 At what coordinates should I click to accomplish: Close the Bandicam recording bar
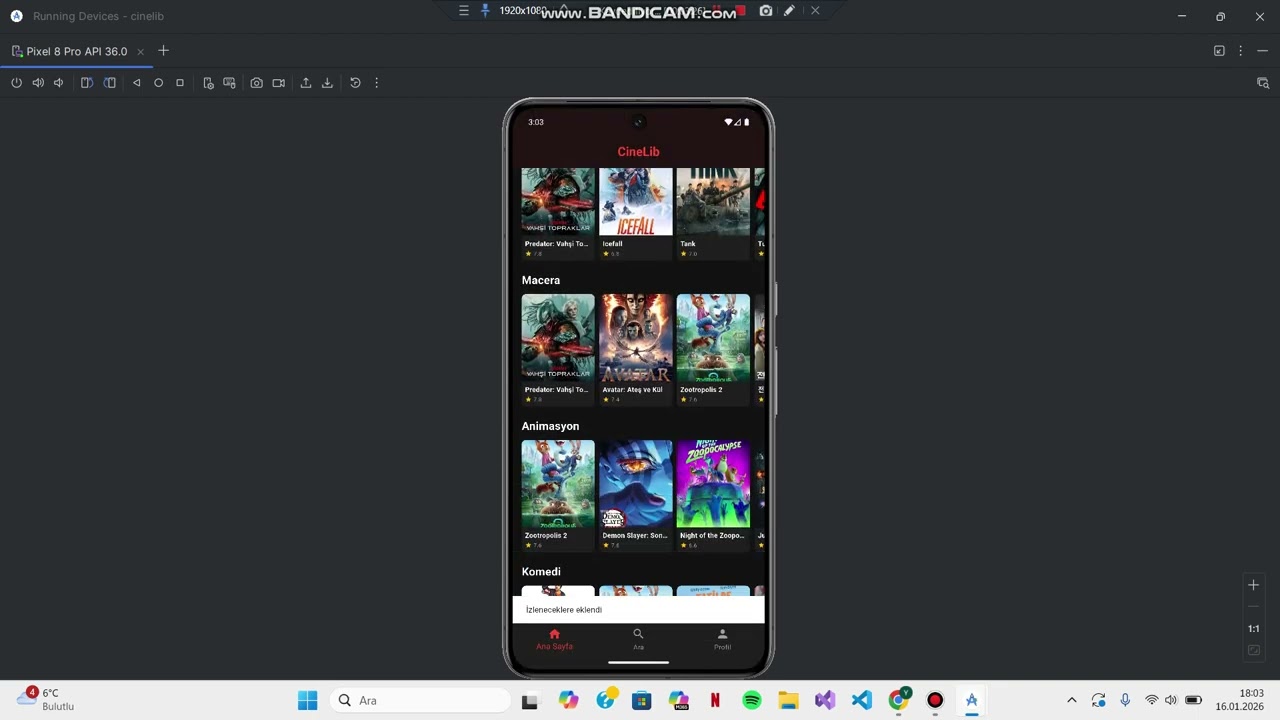pyautogui.click(x=815, y=10)
